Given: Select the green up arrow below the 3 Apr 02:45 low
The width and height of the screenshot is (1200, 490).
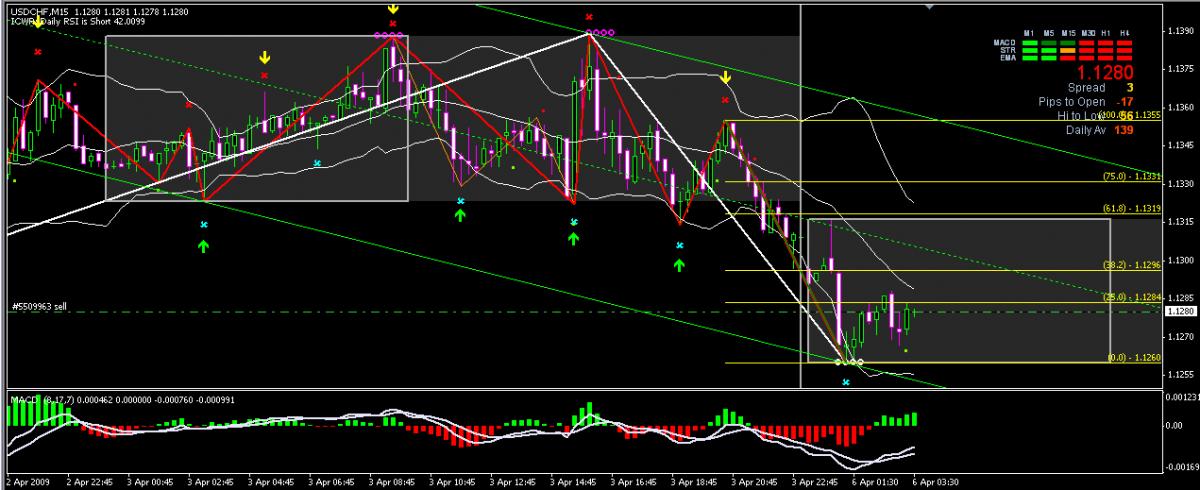Looking at the screenshot, I should [203, 245].
